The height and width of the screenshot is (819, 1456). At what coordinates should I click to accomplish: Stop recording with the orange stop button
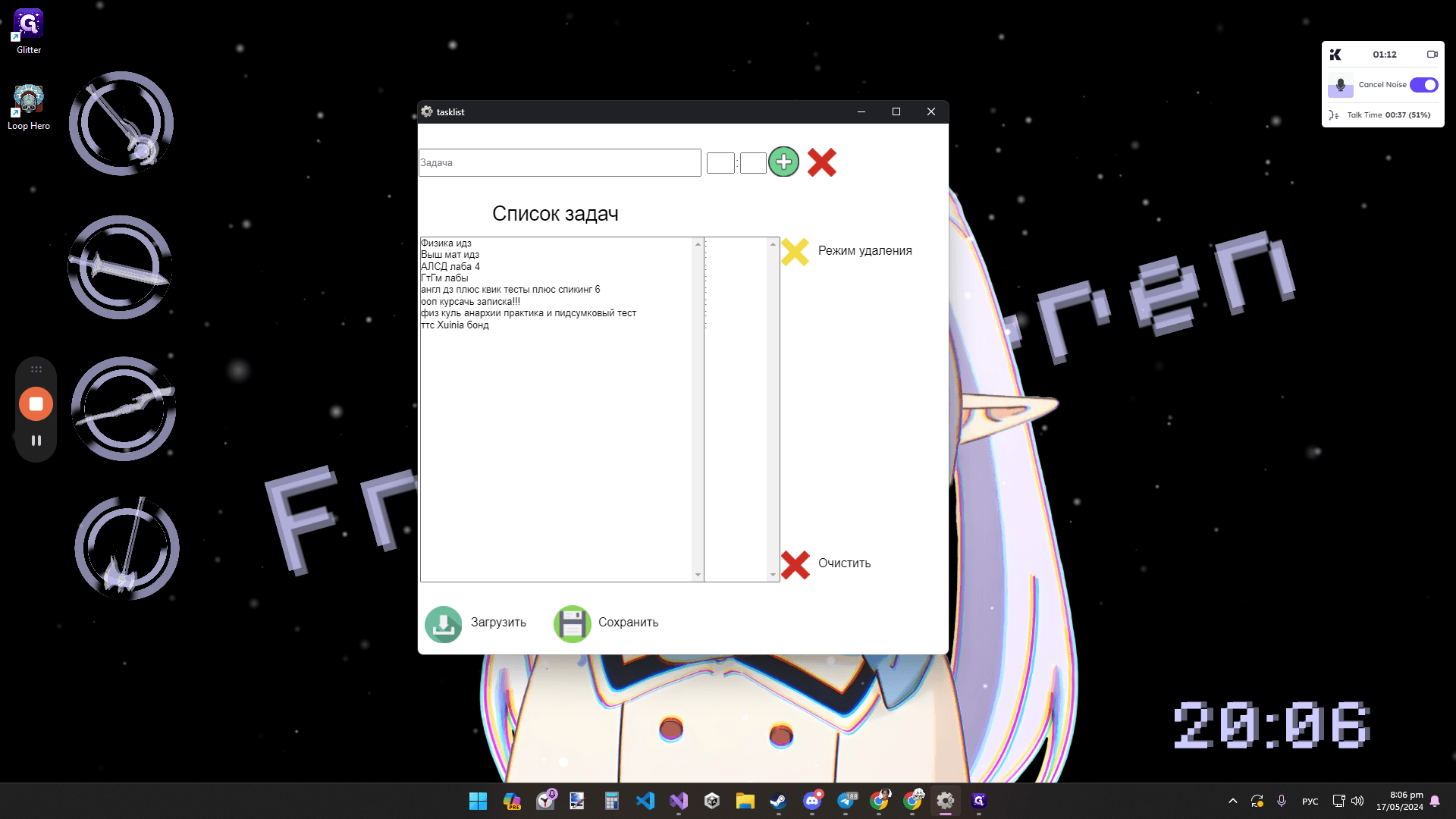(36, 403)
